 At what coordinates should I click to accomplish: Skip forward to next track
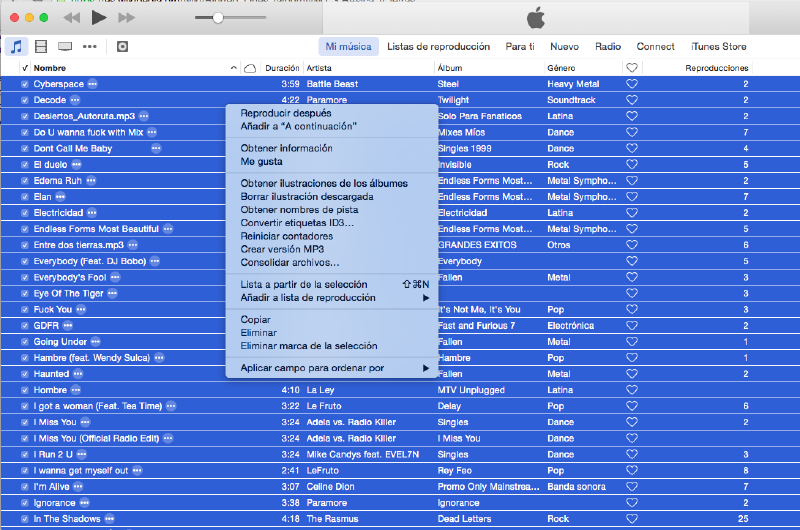click(x=126, y=18)
